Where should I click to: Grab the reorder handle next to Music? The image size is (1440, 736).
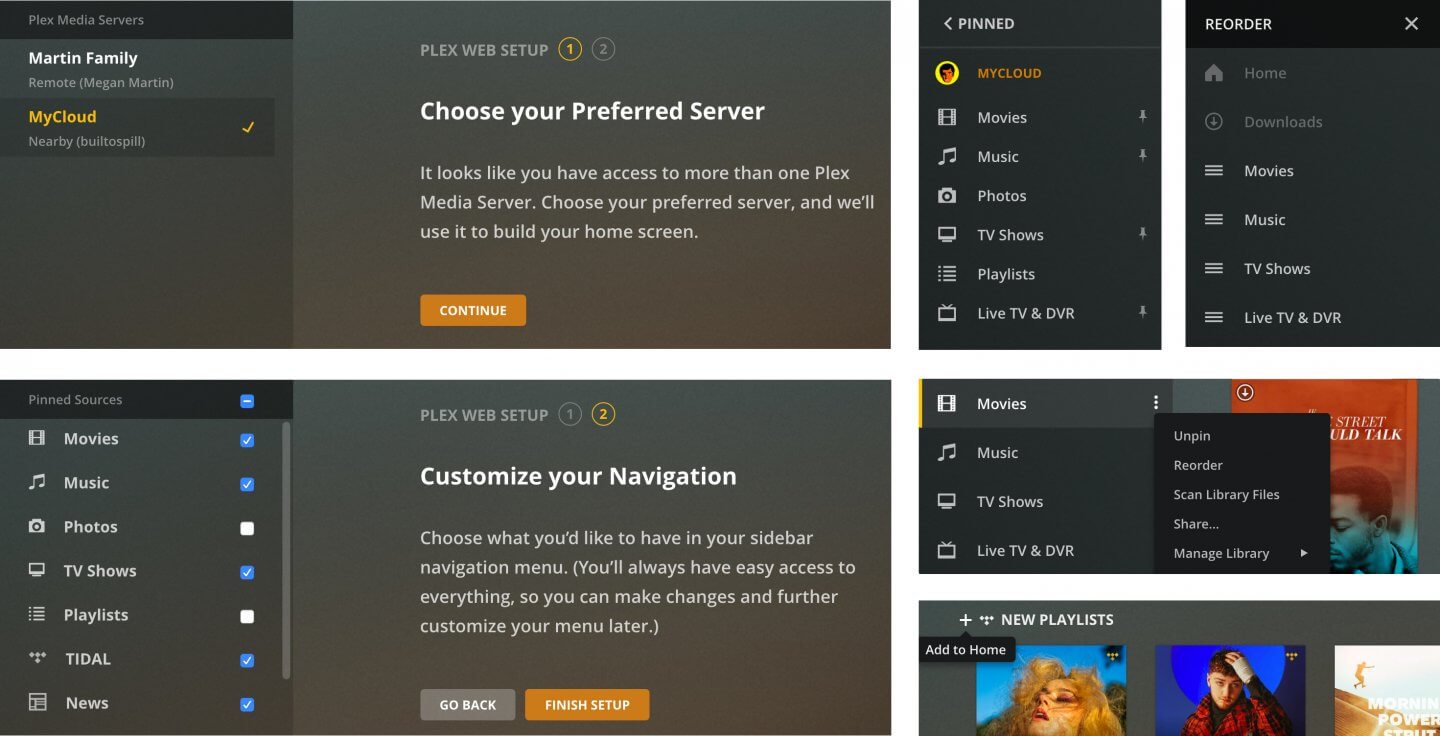(1214, 220)
